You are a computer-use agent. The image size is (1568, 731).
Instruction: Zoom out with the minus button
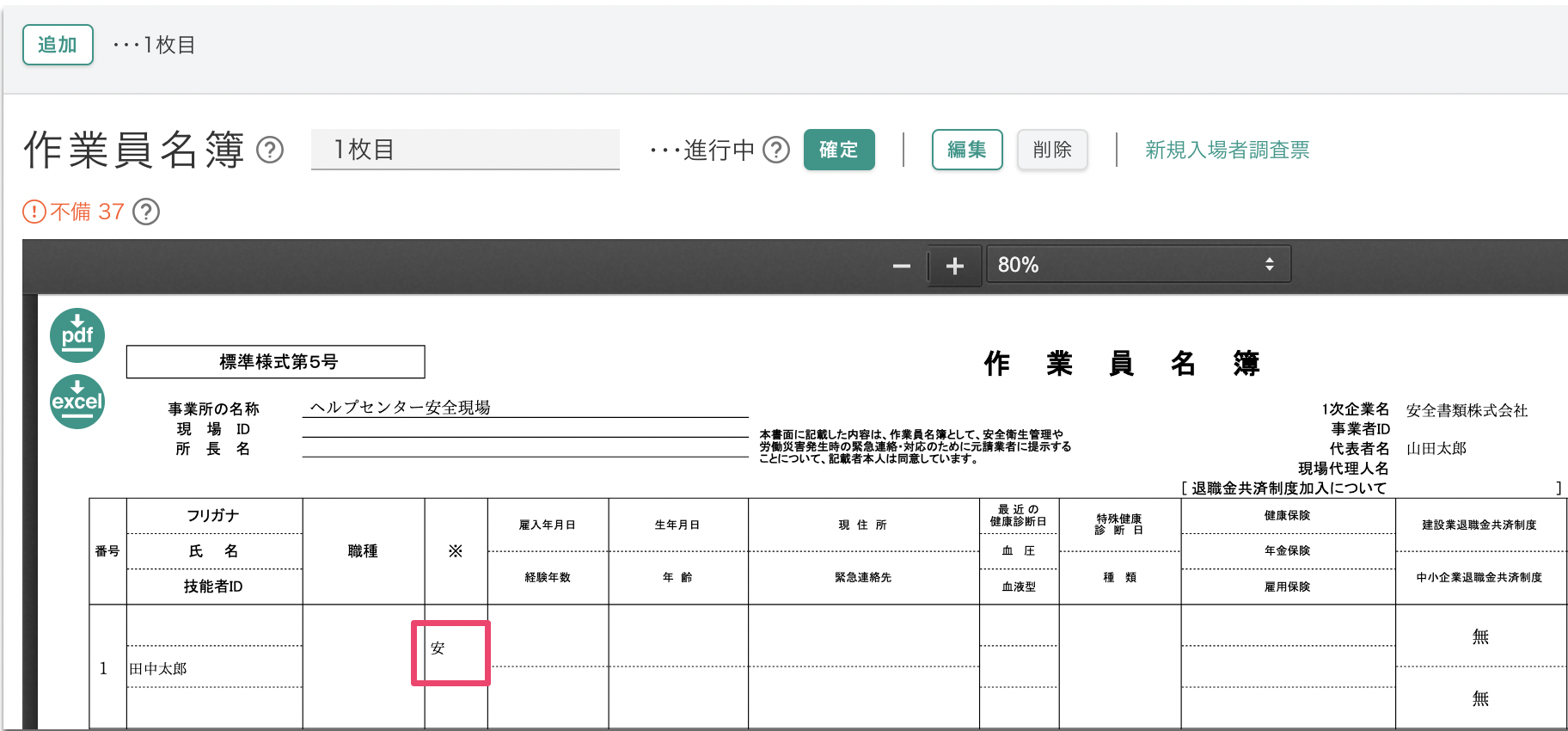pyautogui.click(x=901, y=266)
